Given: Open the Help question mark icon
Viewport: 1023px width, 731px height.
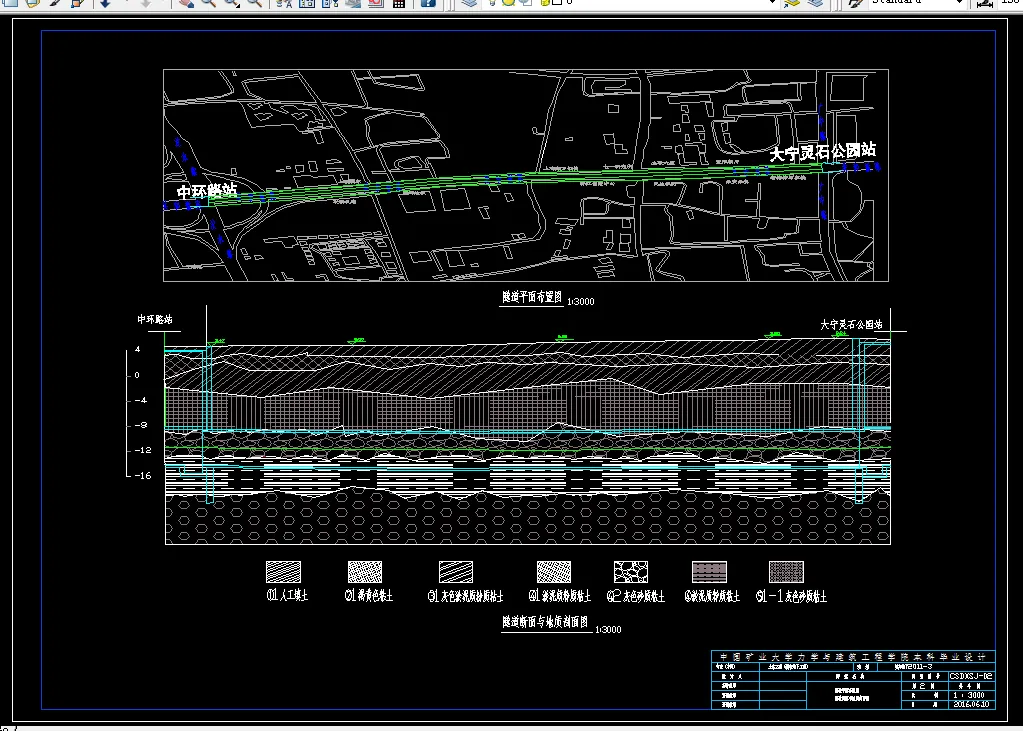Looking at the screenshot, I should (x=427, y=3).
